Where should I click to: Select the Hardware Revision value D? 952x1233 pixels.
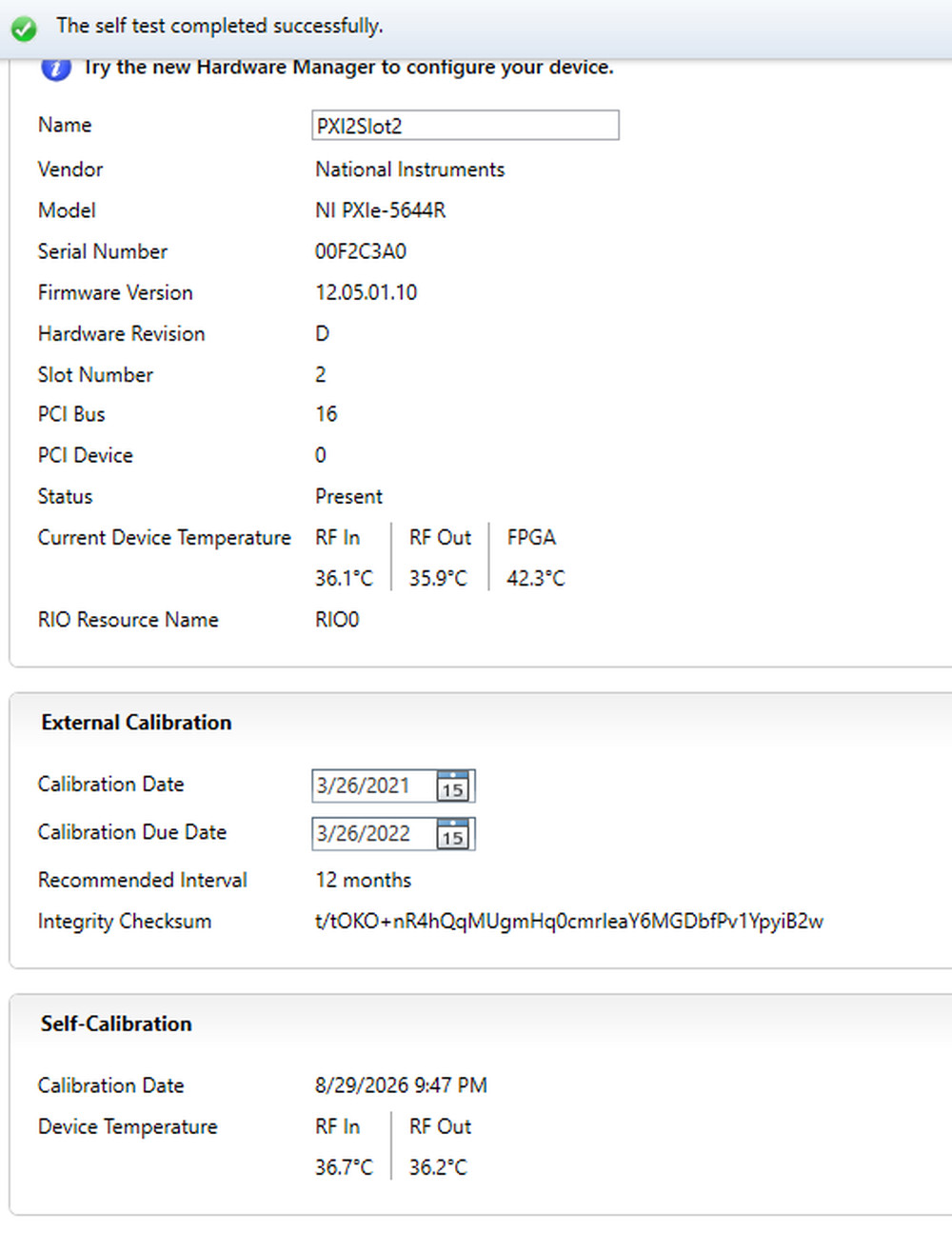pyautogui.click(x=323, y=333)
